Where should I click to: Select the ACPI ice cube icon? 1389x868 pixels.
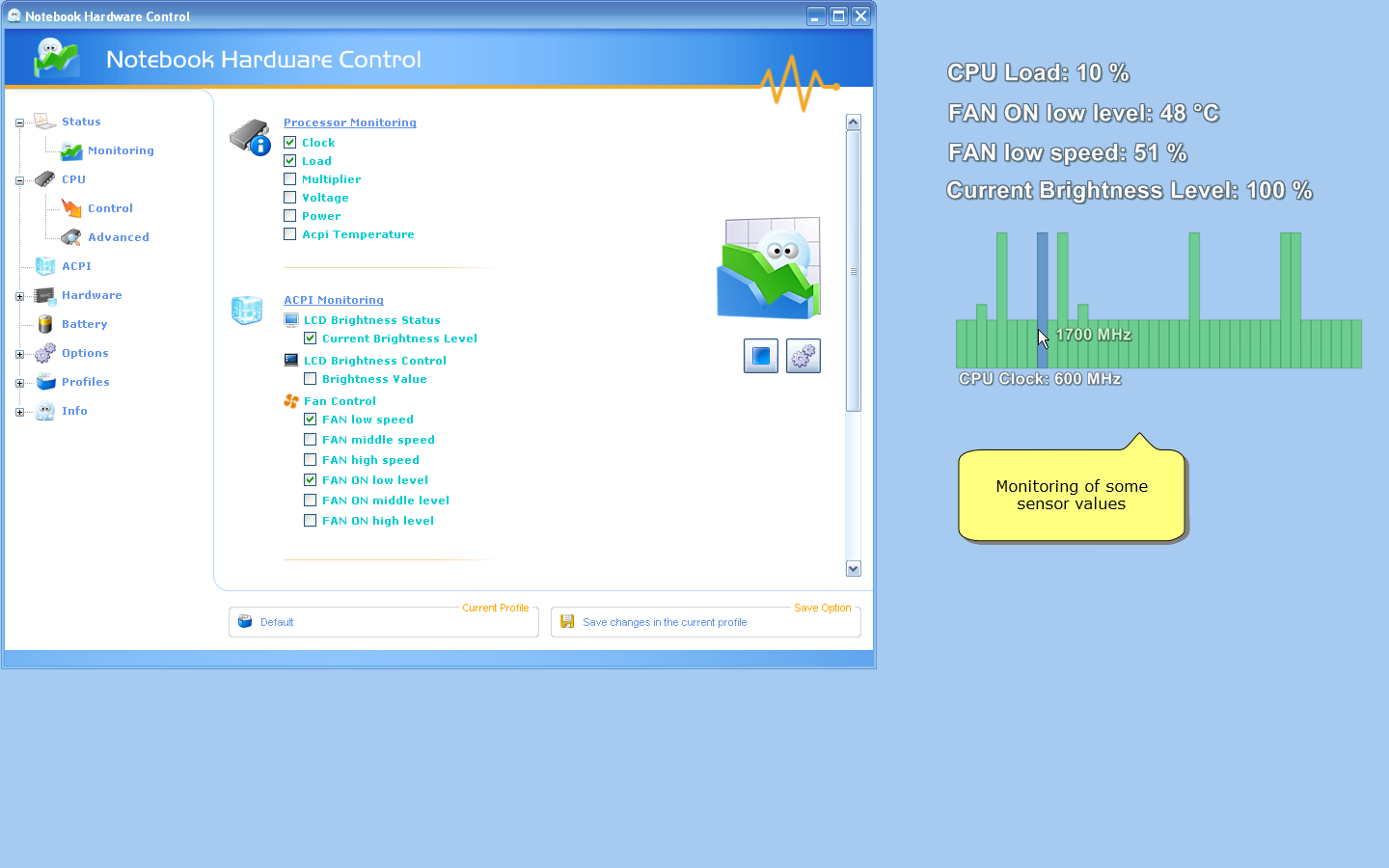click(45, 266)
